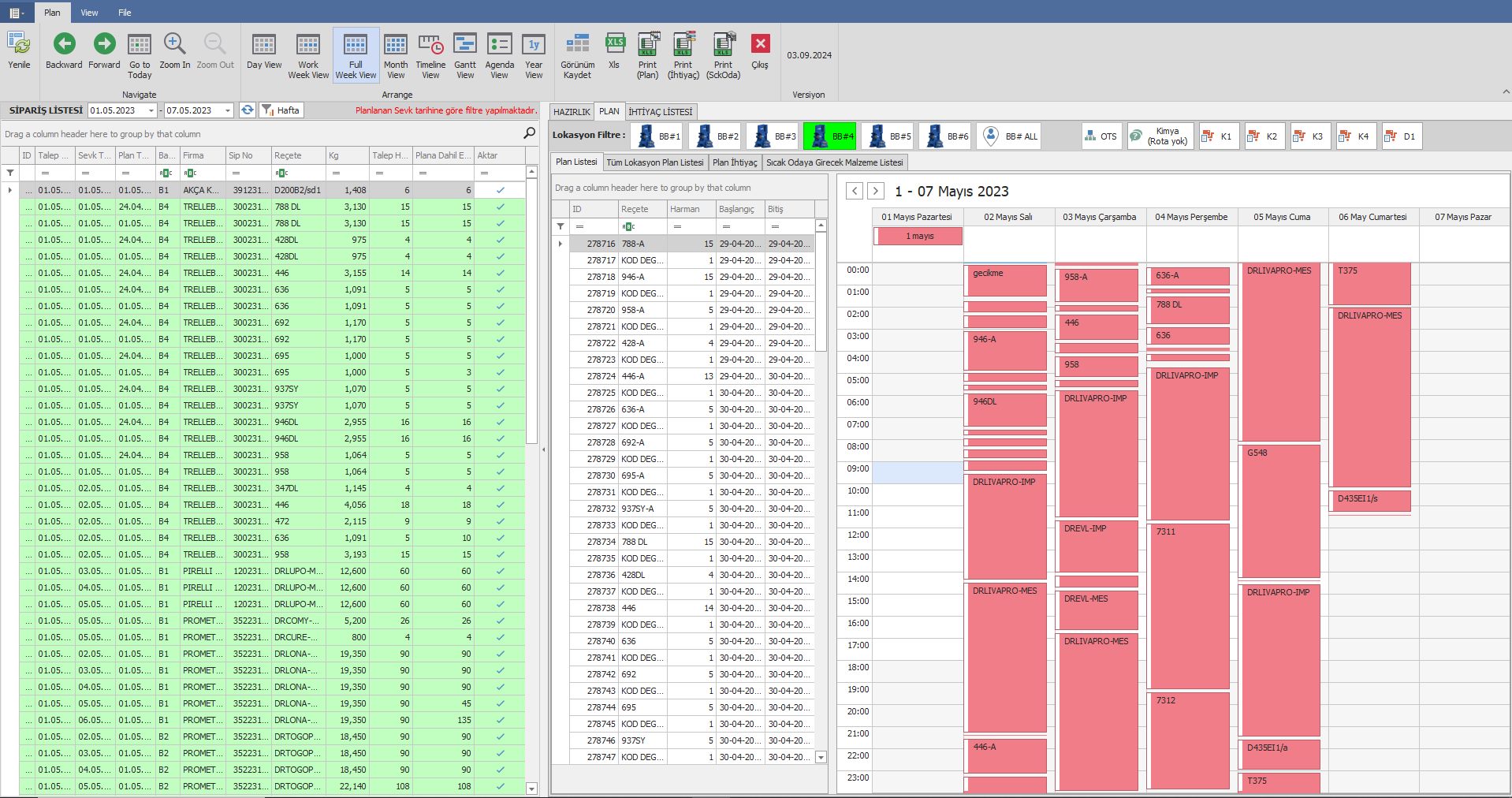Toggle the active BB#4 location filter
The width and height of the screenshot is (1512, 798).
830,136
